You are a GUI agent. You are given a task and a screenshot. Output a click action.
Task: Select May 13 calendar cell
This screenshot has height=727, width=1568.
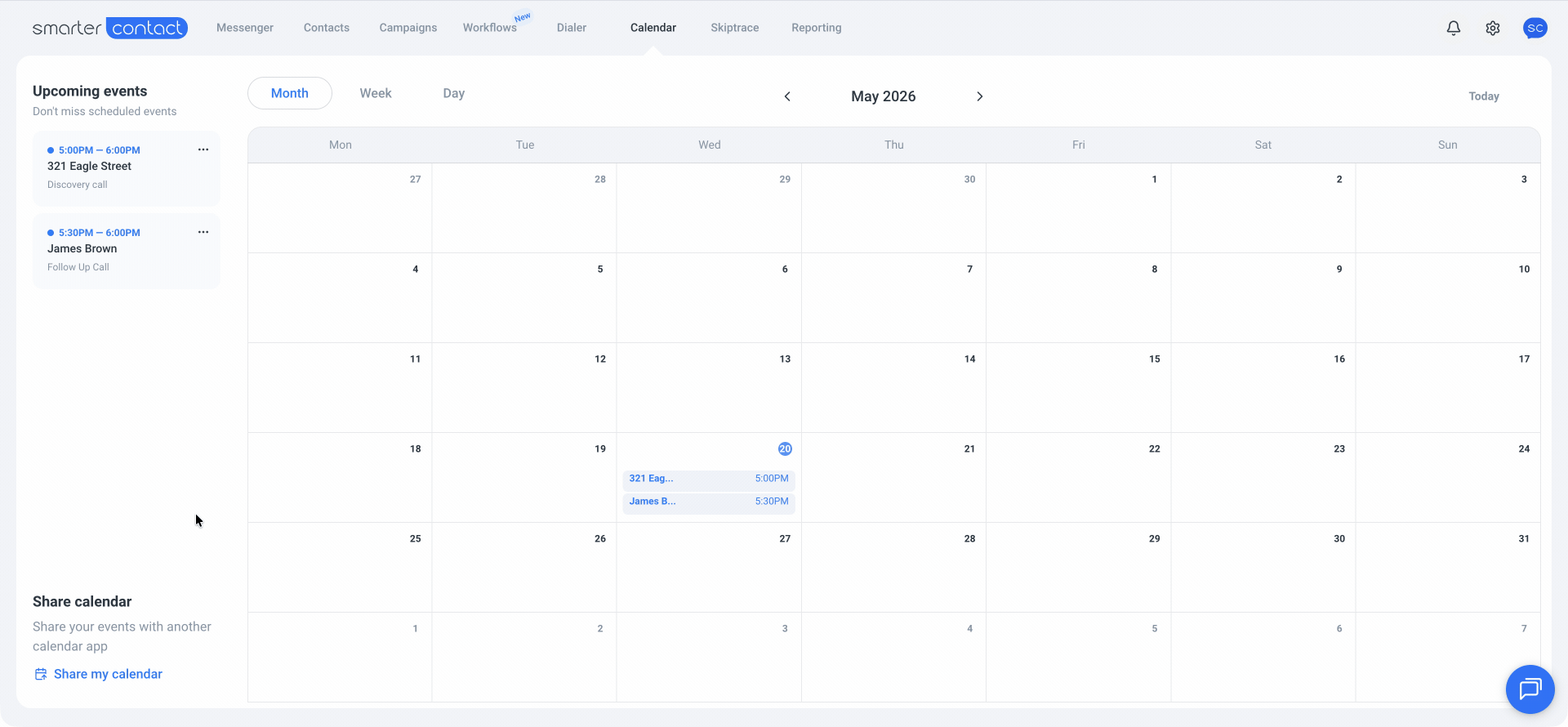click(x=709, y=387)
